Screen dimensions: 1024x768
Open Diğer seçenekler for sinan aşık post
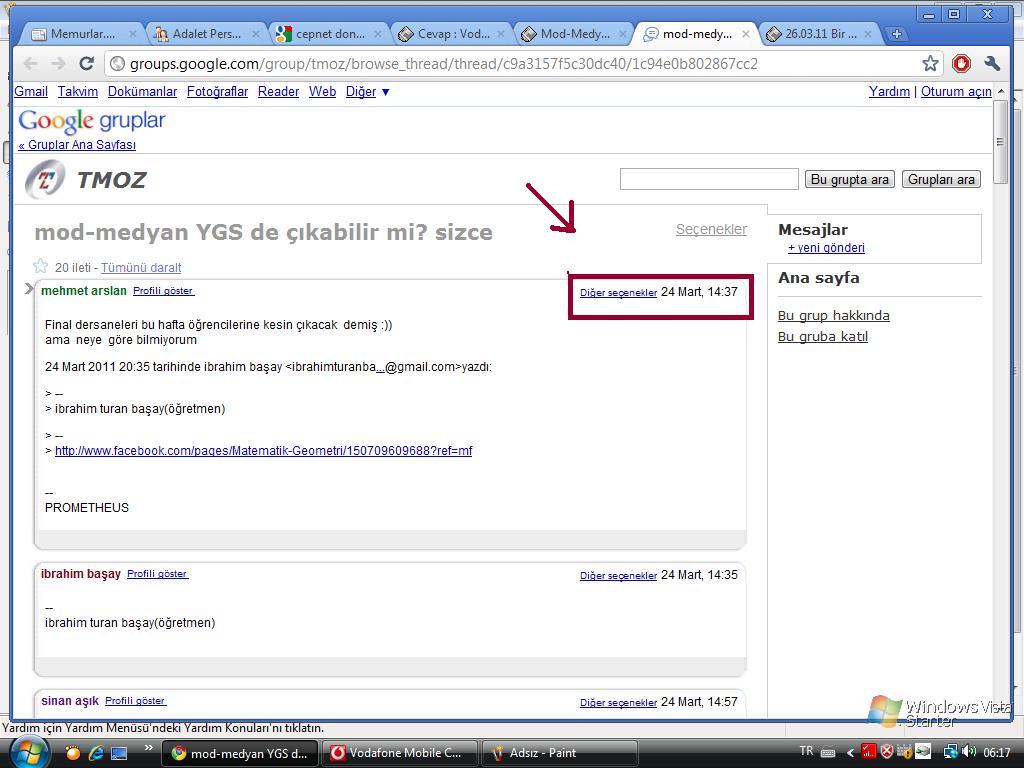(618, 703)
